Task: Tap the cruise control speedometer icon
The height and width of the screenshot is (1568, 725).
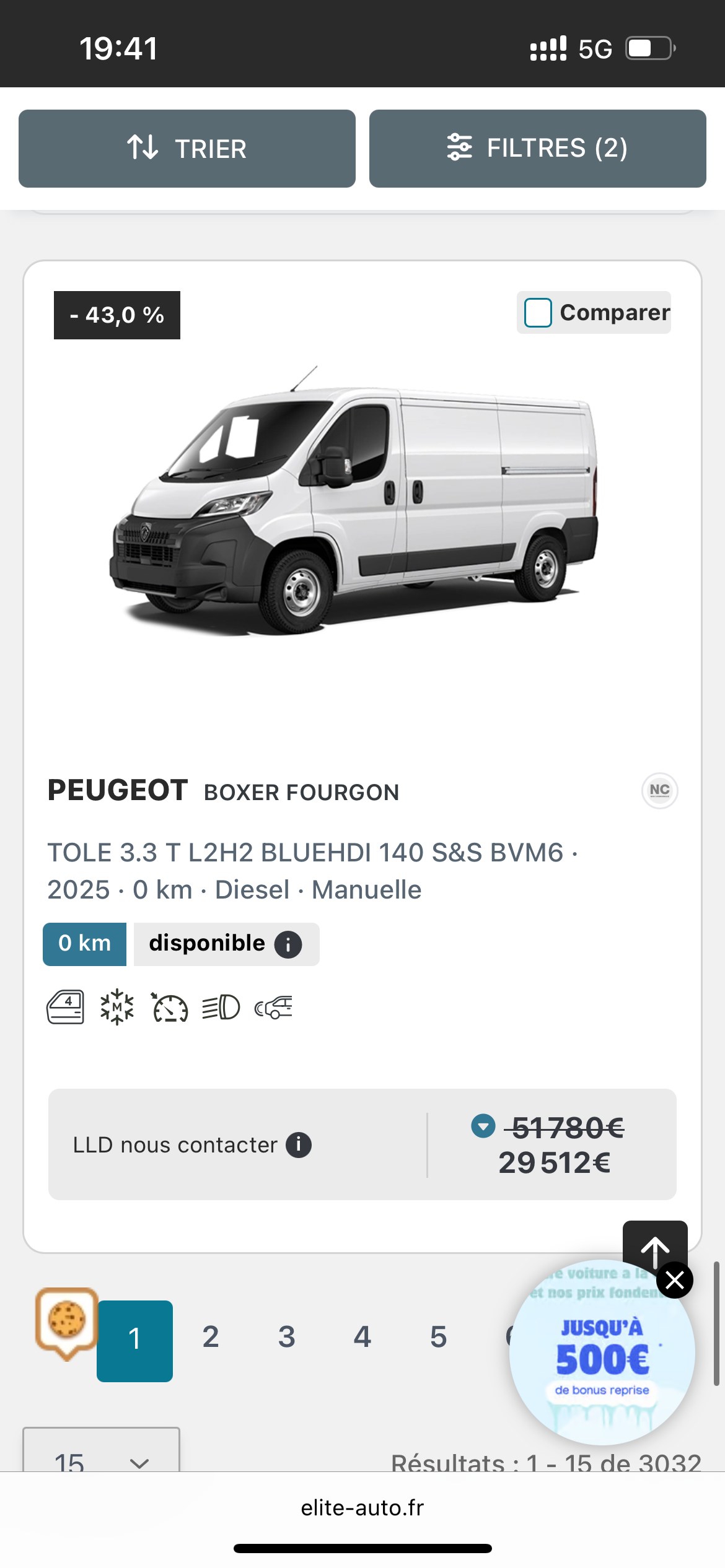Action: point(170,1008)
